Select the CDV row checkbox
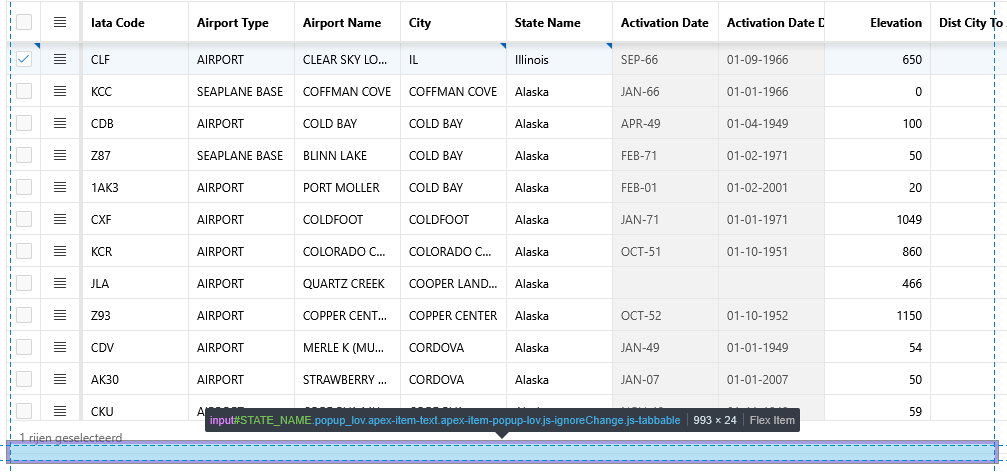This screenshot has height=472, width=1007. click(x=24, y=348)
